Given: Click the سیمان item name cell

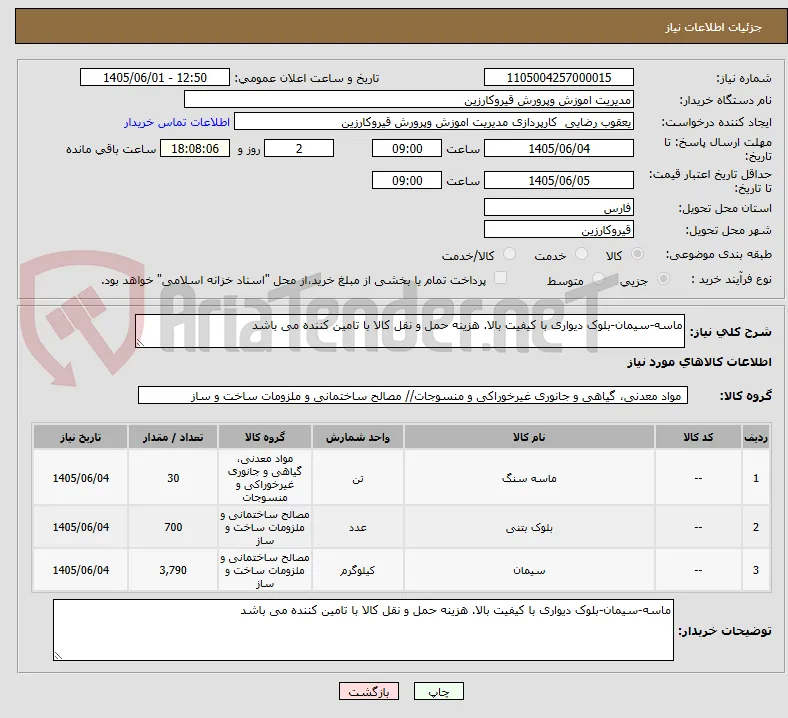Looking at the screenshot, I should point(529,570).
